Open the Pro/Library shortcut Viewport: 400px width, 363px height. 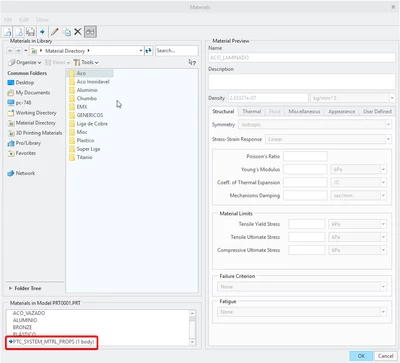(24, 143)
